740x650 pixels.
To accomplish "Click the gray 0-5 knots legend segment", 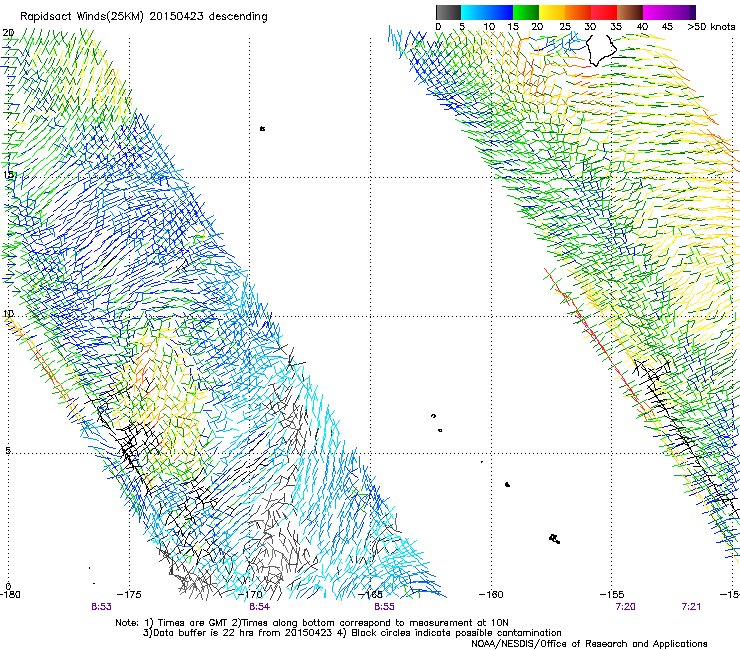I will [448, 12].
